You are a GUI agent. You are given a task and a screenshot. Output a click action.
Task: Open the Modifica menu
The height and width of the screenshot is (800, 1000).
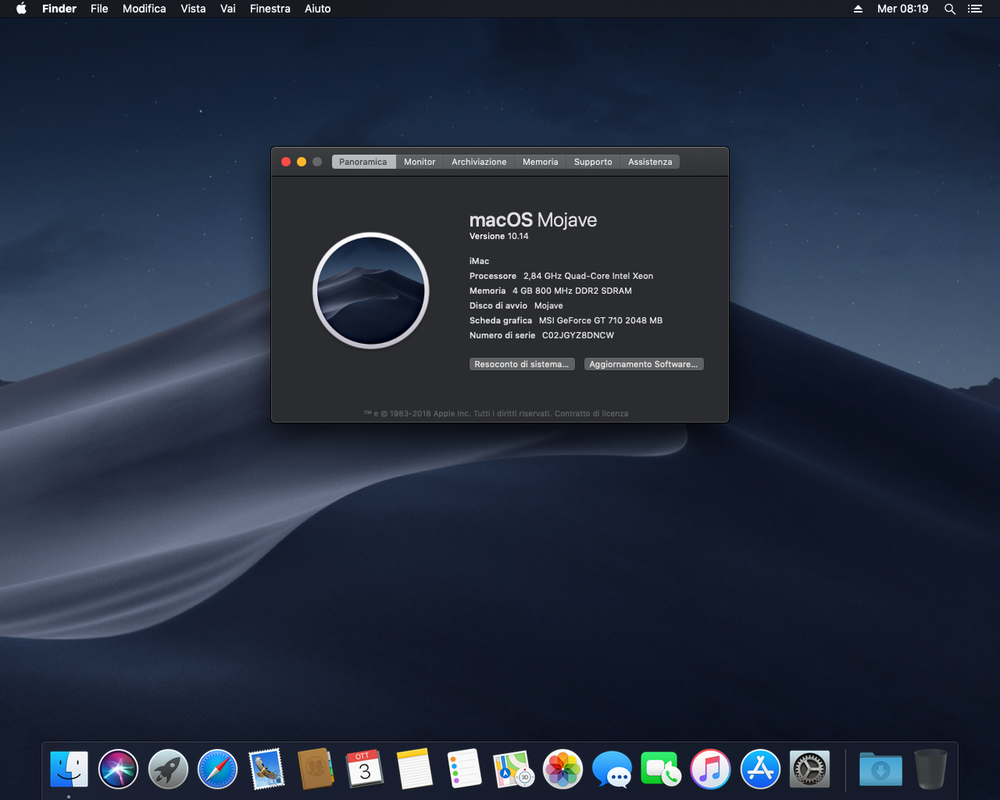(144, 8)
